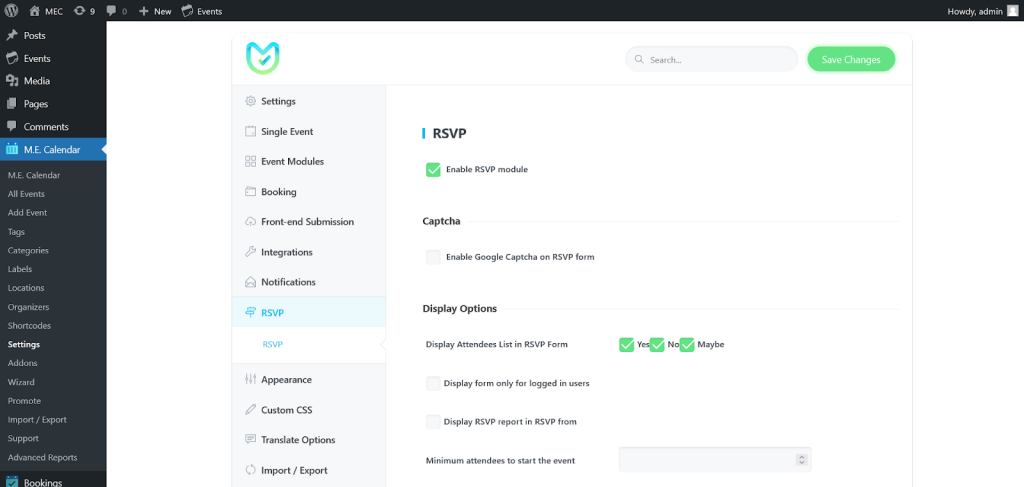Image resolution: width=1024 pixels, height=487 pixels.
Task: Click the Custom CSS pencil icon
Action: click(x=250, y=410)
